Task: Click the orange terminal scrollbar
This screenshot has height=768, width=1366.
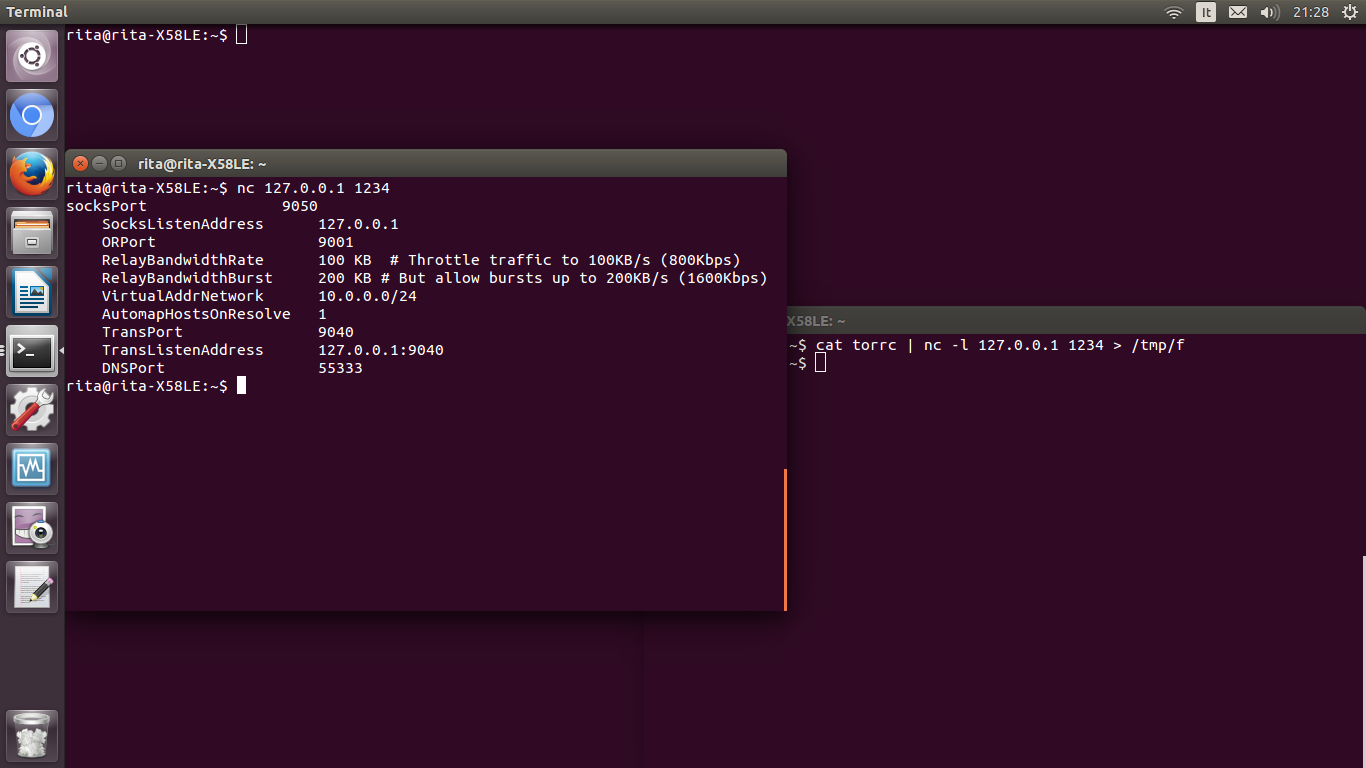Action: 784,538
